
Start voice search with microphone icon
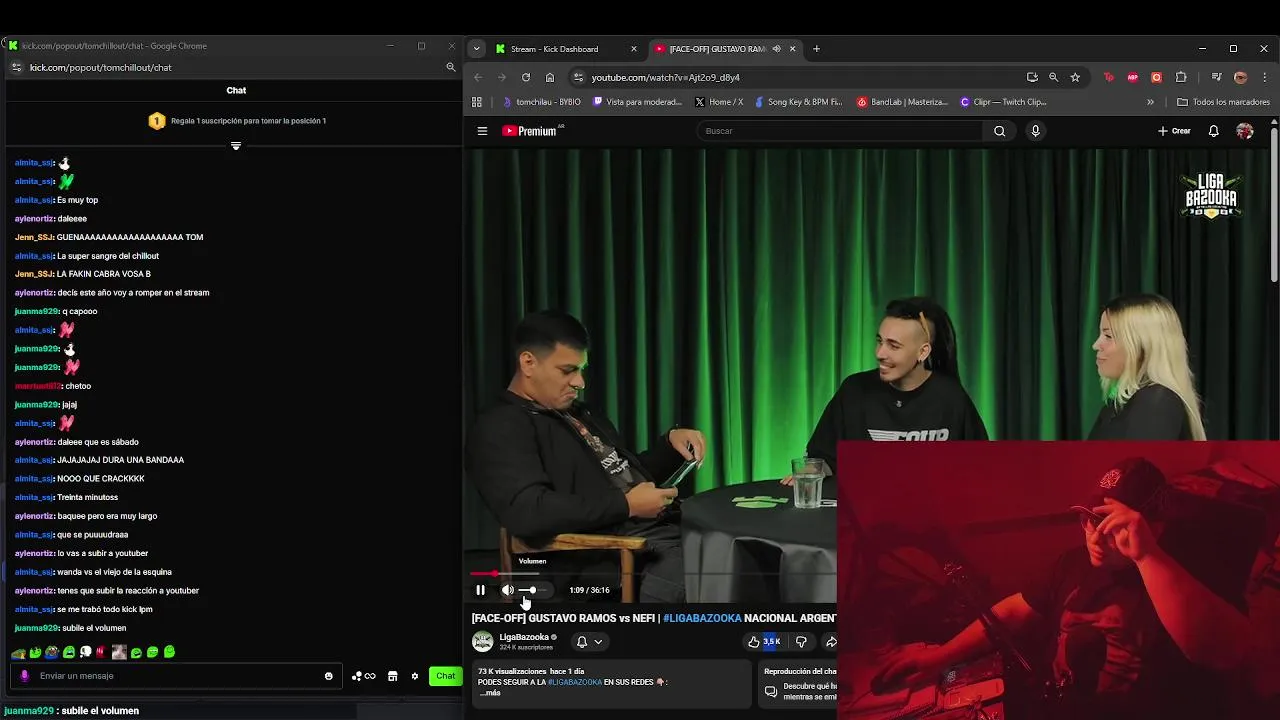[1035, 131]
